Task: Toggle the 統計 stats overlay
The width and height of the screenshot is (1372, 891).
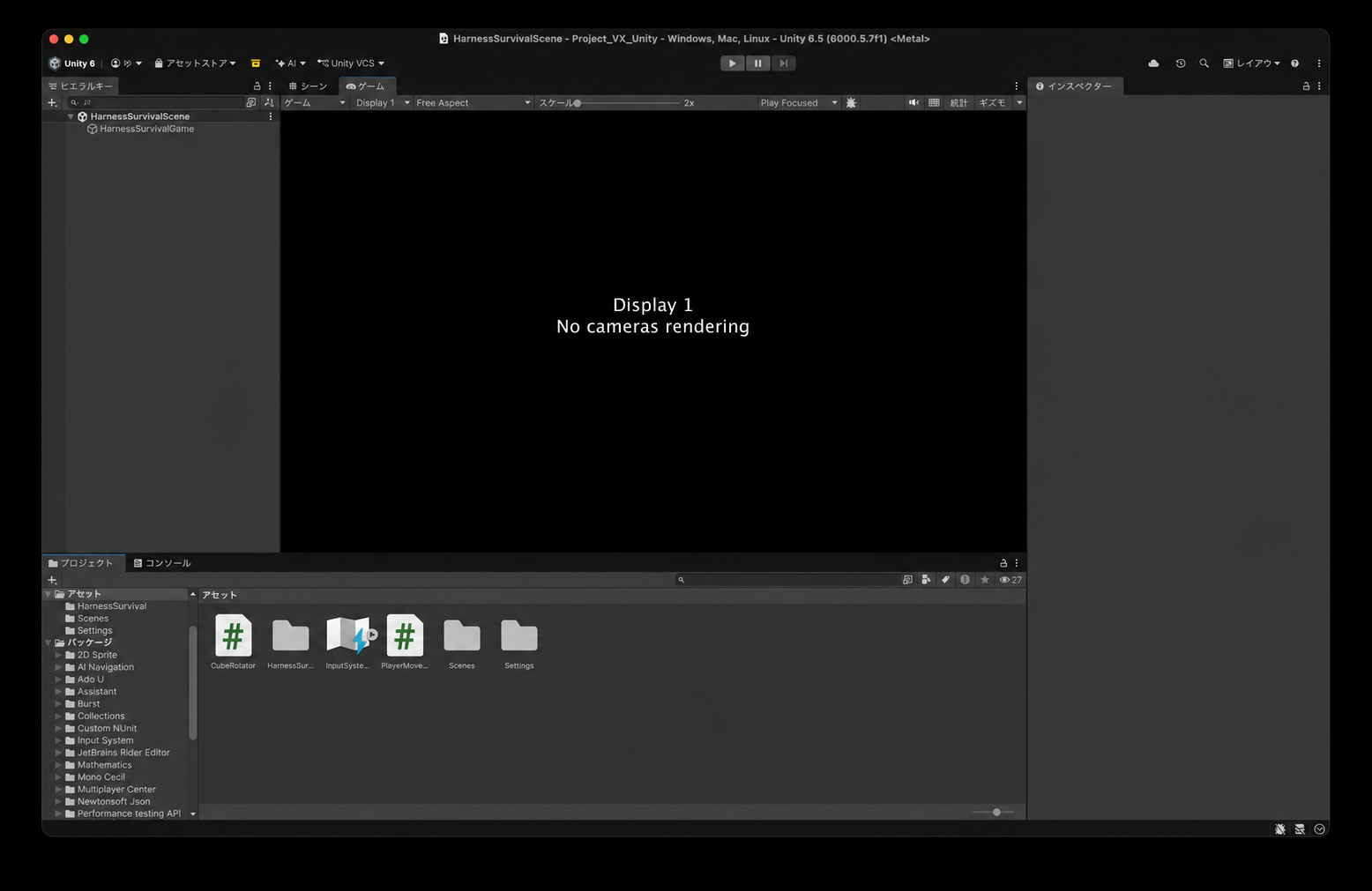Action: pyautogui.click(x=958, y=103)
